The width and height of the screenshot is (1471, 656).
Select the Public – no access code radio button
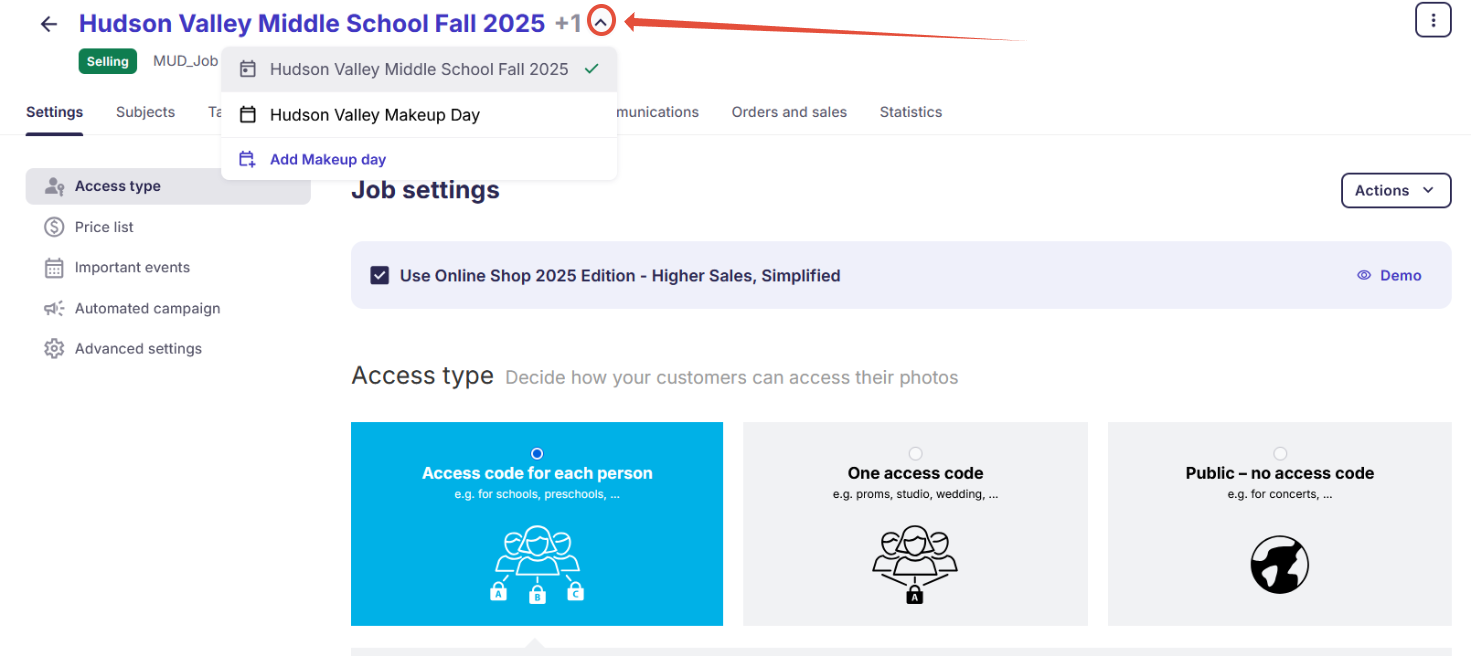point(1280,454)
